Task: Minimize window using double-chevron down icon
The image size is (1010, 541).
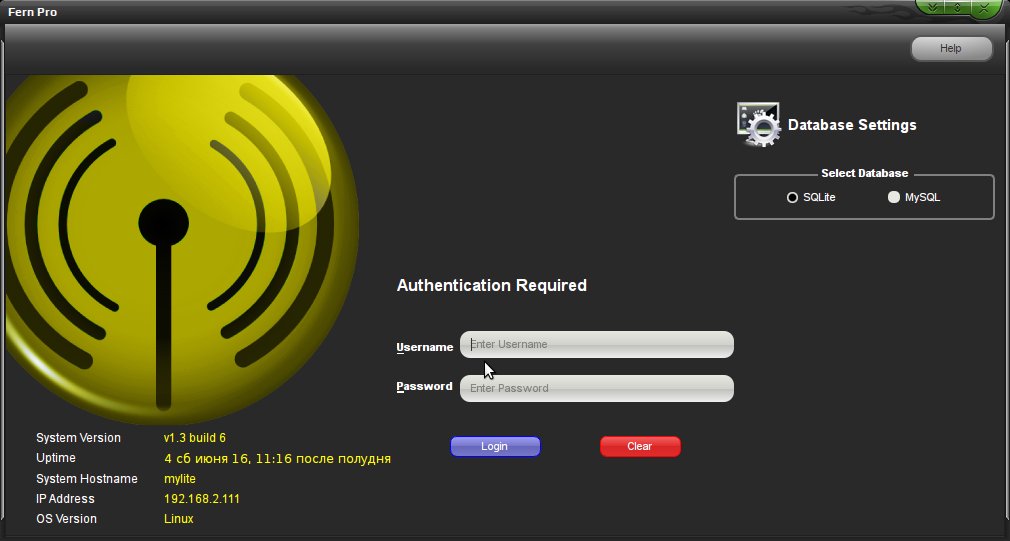Action: pos(932,8)
